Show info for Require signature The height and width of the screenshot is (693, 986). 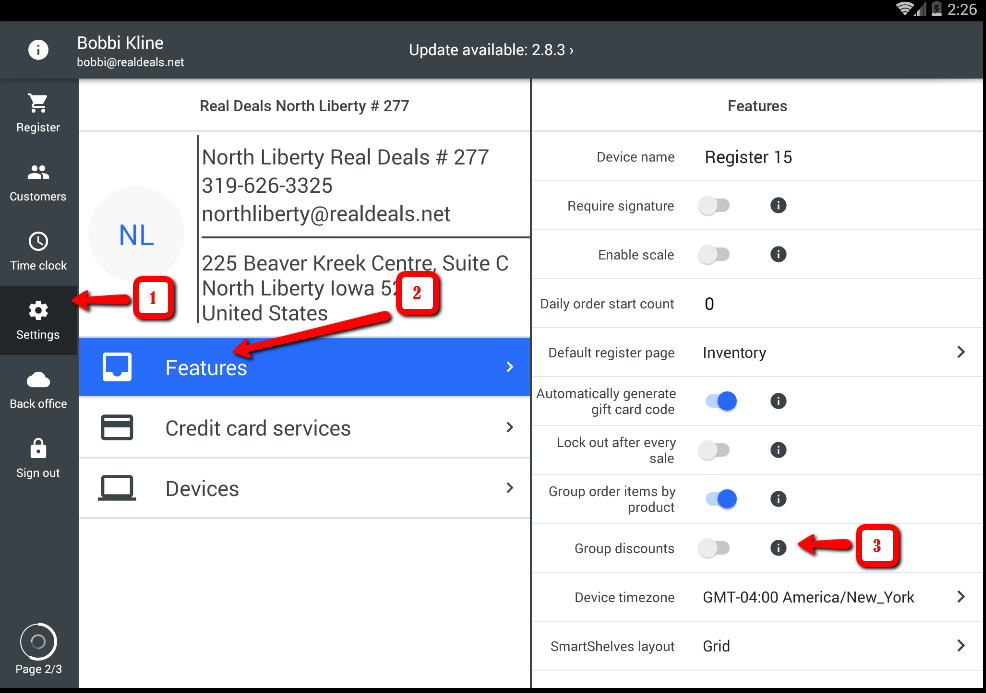[778, 206]
